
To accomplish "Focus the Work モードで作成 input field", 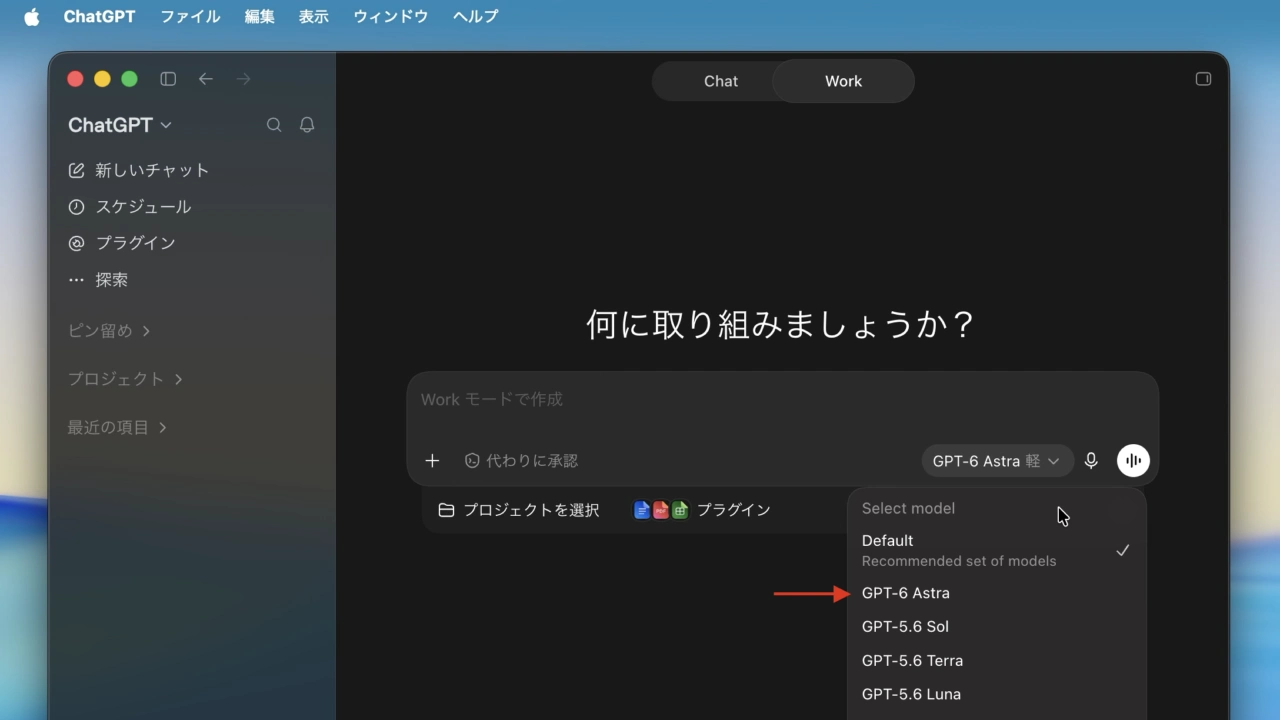I will (782, 400).
